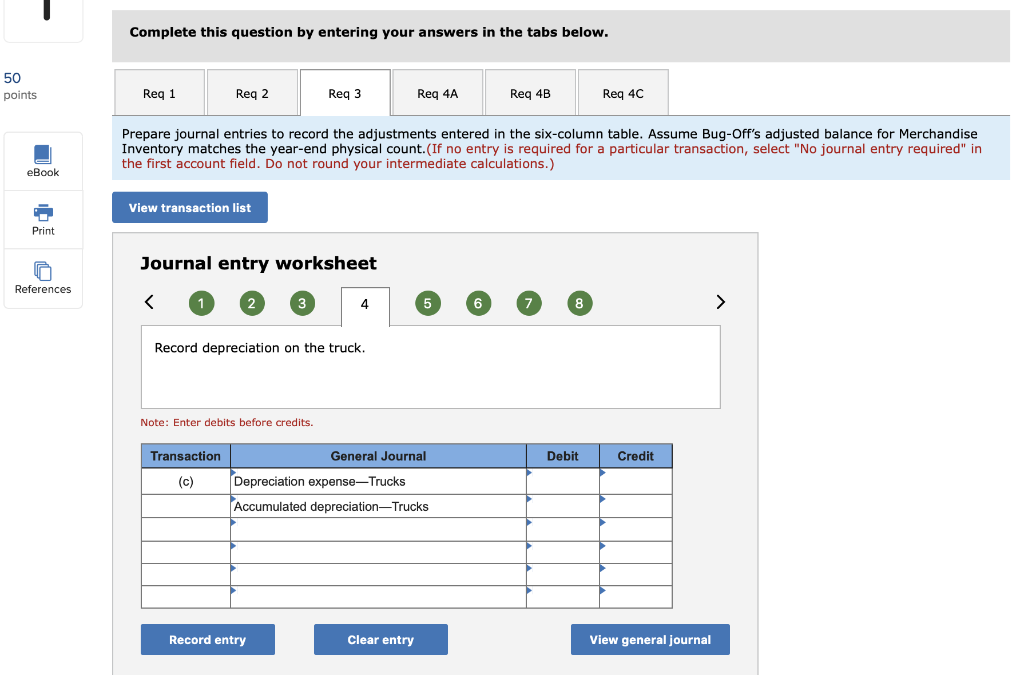The image size is (1024, 675).
Task: Open fifth row General Journal account dropdown
Action: click(378, 575)
